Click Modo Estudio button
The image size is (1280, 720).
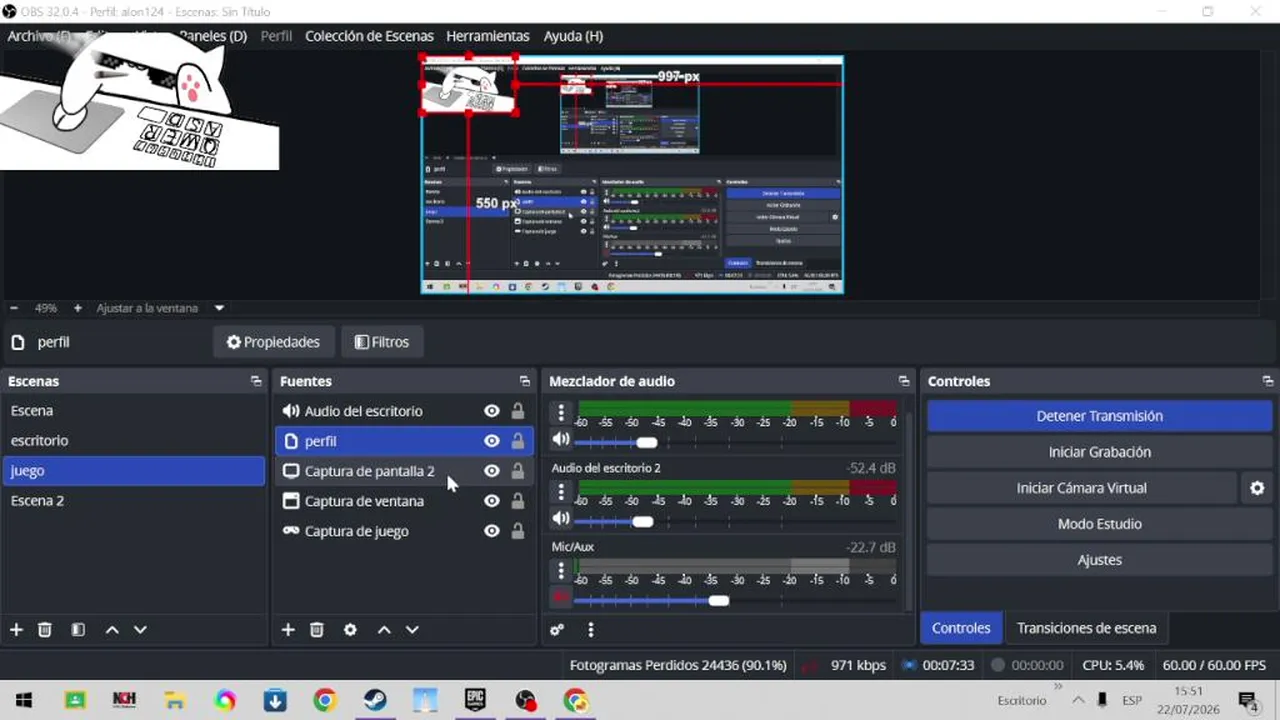(1099, 524)
